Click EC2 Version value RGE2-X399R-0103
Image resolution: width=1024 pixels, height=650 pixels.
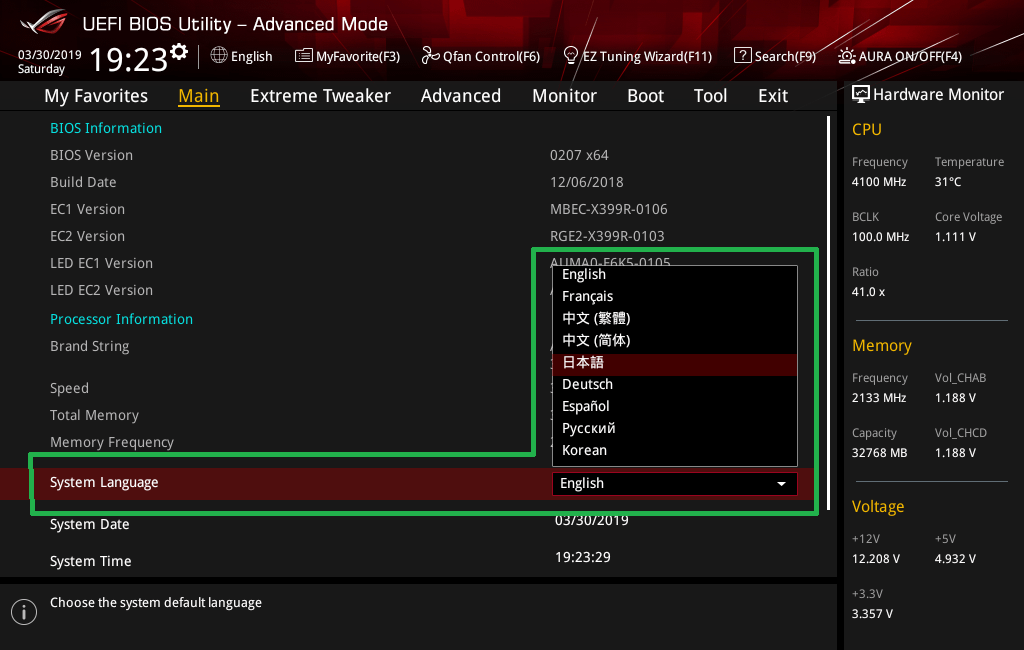[x=607, y=236]
